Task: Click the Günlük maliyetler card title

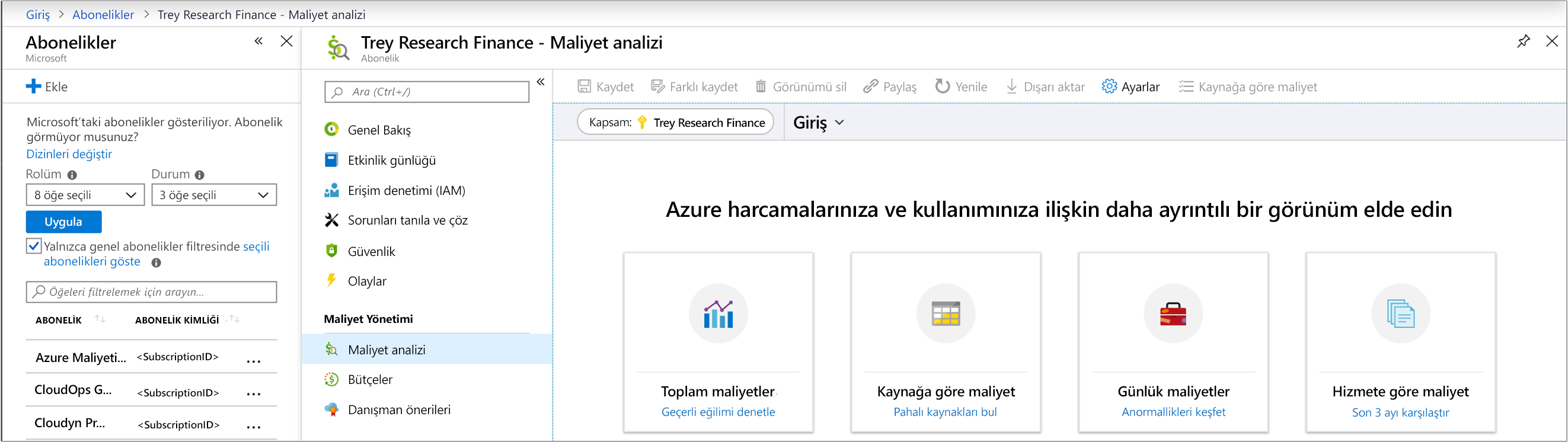Action: pyautogui.click(x=1174, y=392)
